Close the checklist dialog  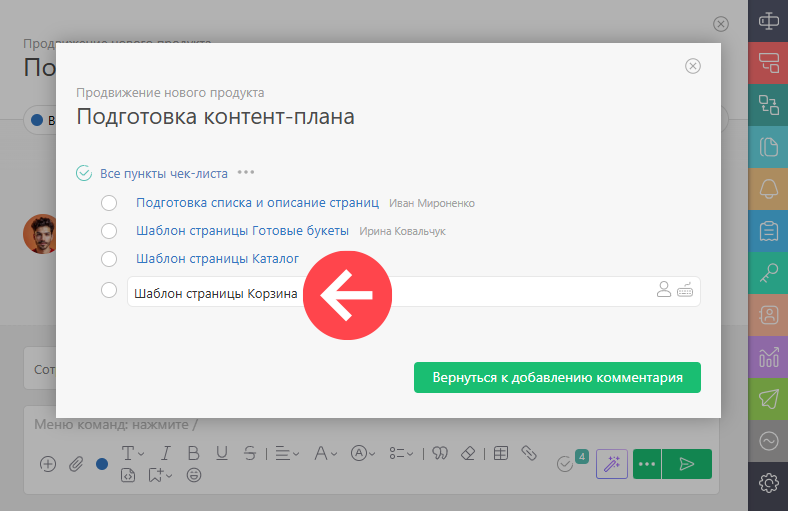tap(693, 66)
